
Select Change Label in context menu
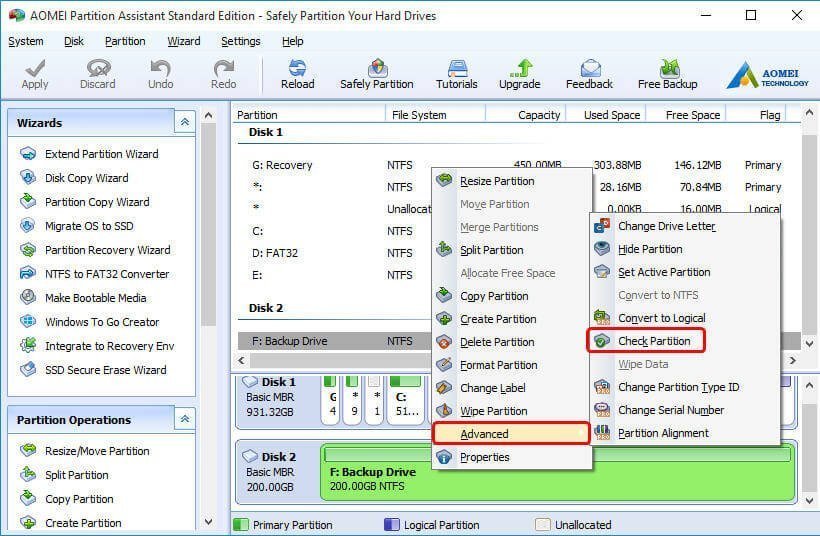tap(512, 388)
